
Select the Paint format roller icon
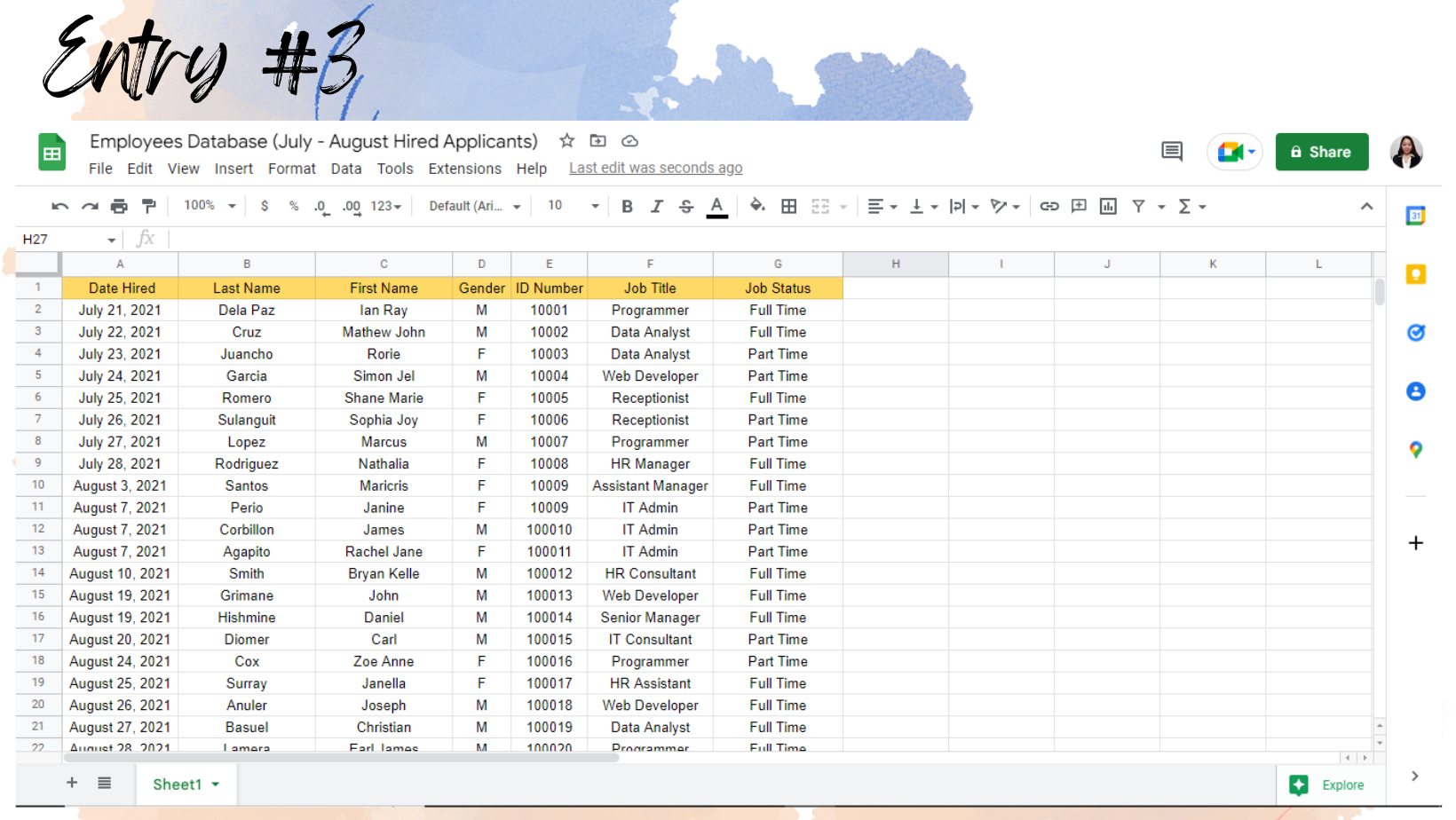click(149, 207)
